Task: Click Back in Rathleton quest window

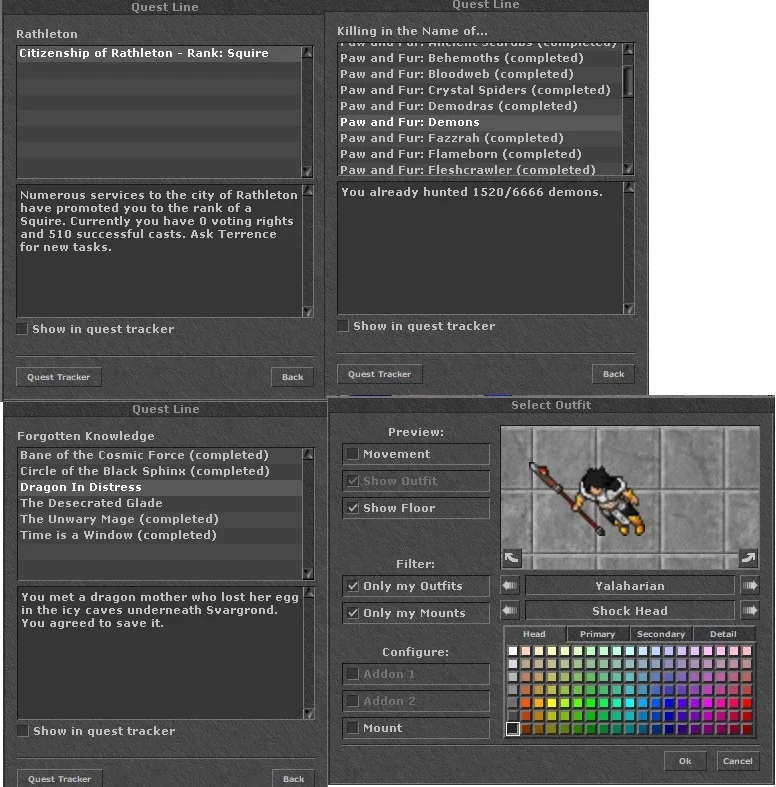Action: [x=293, y=377]
